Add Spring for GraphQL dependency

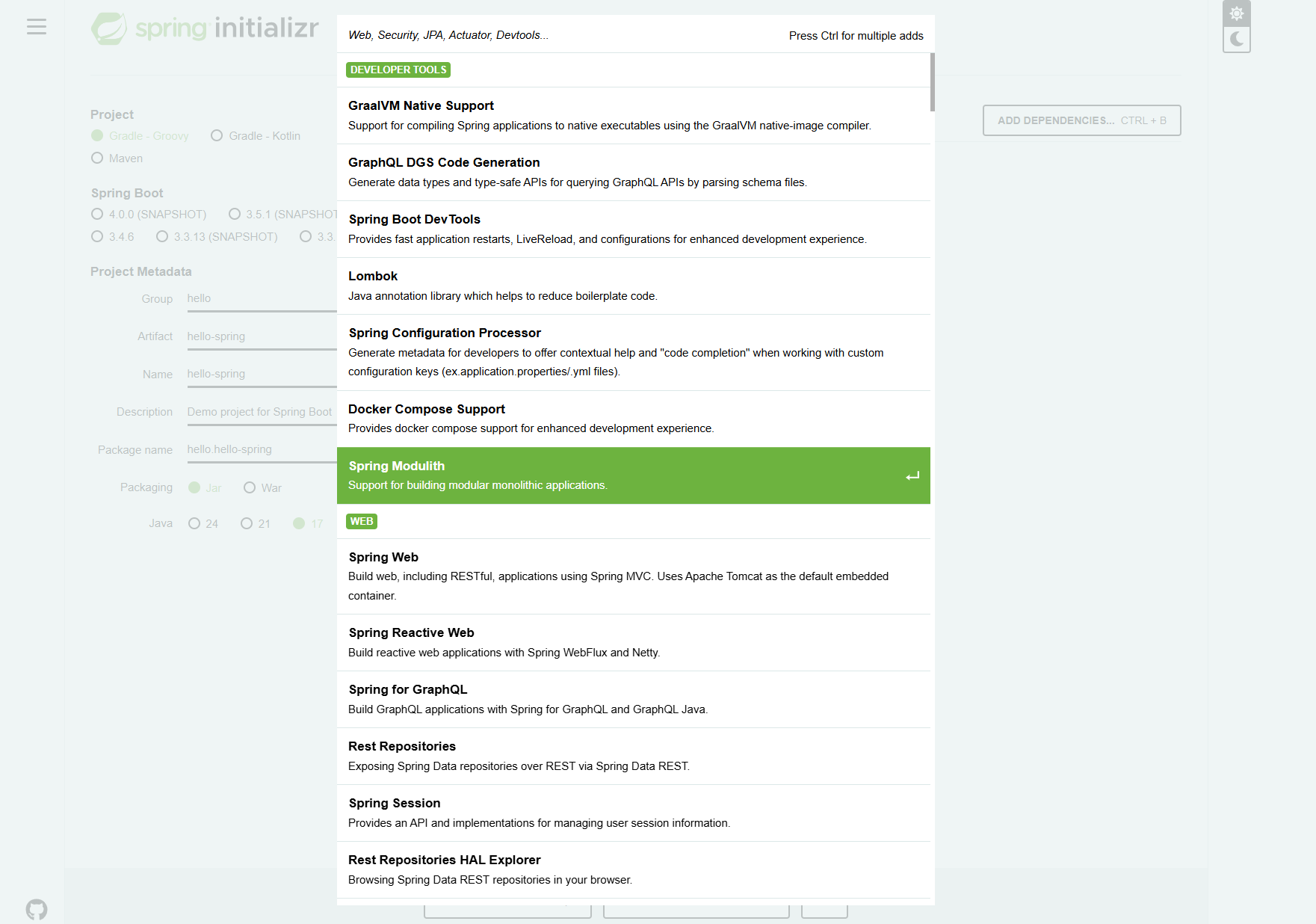pos(634,699)
